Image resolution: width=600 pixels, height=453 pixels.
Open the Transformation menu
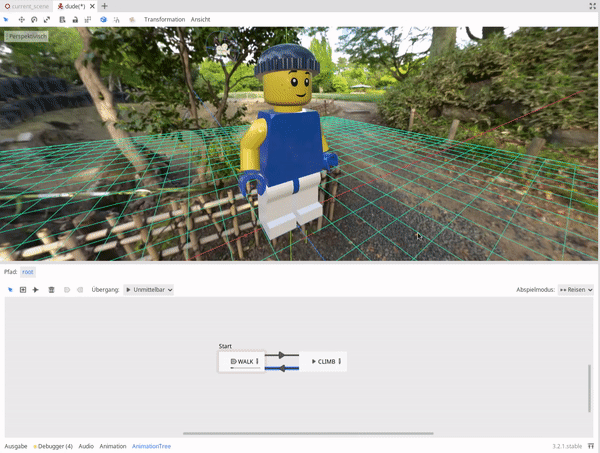click(165, 20)
